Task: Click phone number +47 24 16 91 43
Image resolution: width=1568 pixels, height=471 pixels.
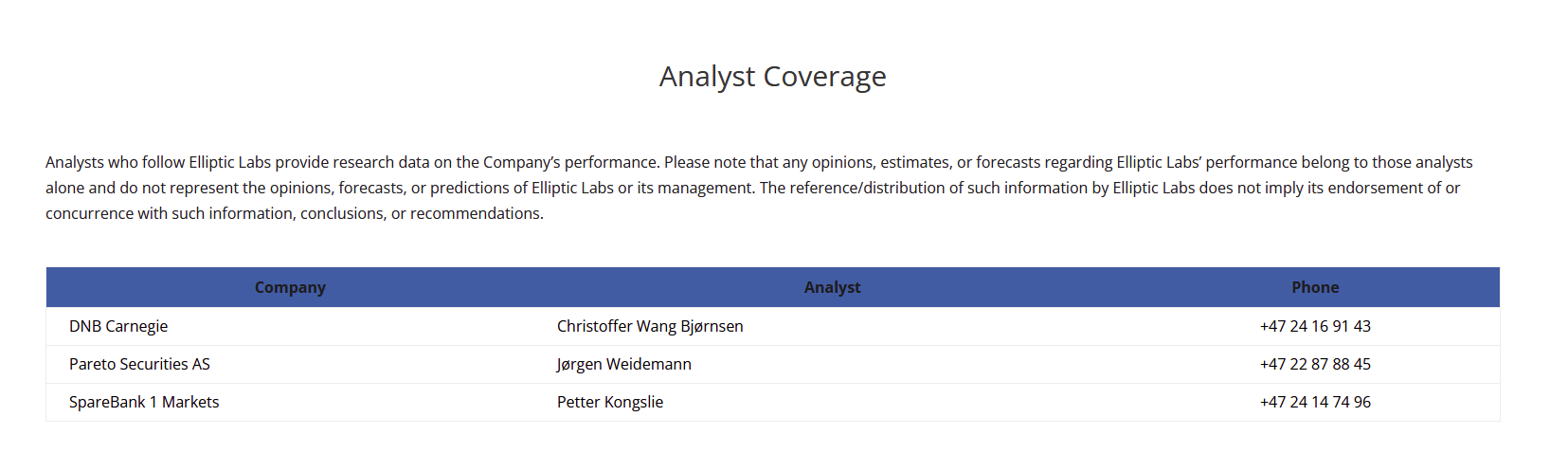Action: point(1315,326)
